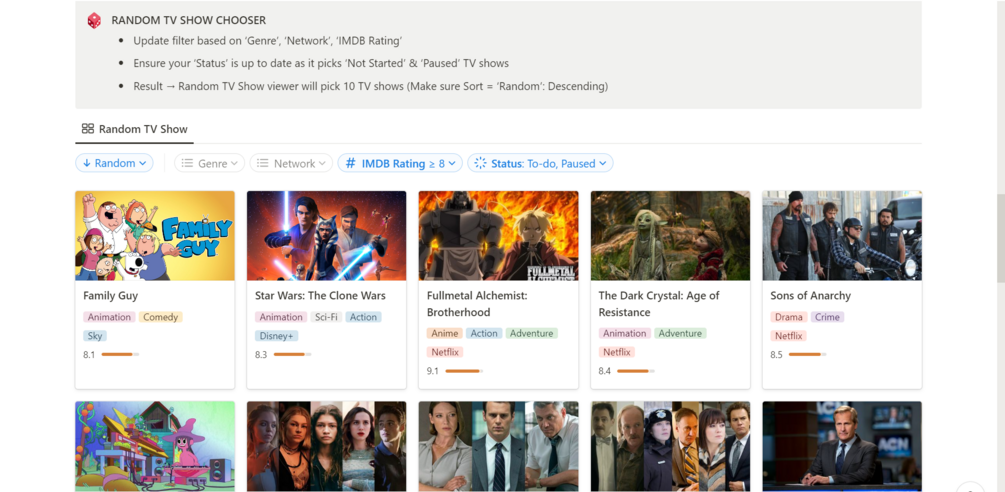Open the Genre filter dropdown
This screenshot has height=492, width=1005.
click(x=210, y=163)
